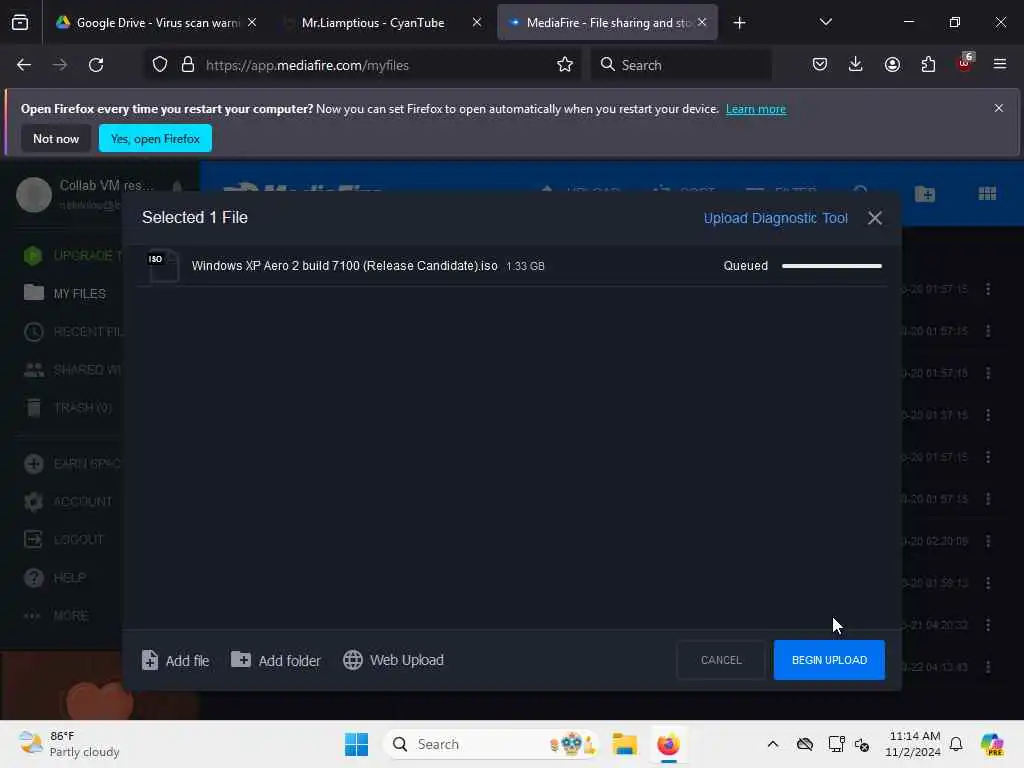Click HELP in MediaFire sidebar
This screenshot has height=768, width=1024.
[x=57, y=578]
